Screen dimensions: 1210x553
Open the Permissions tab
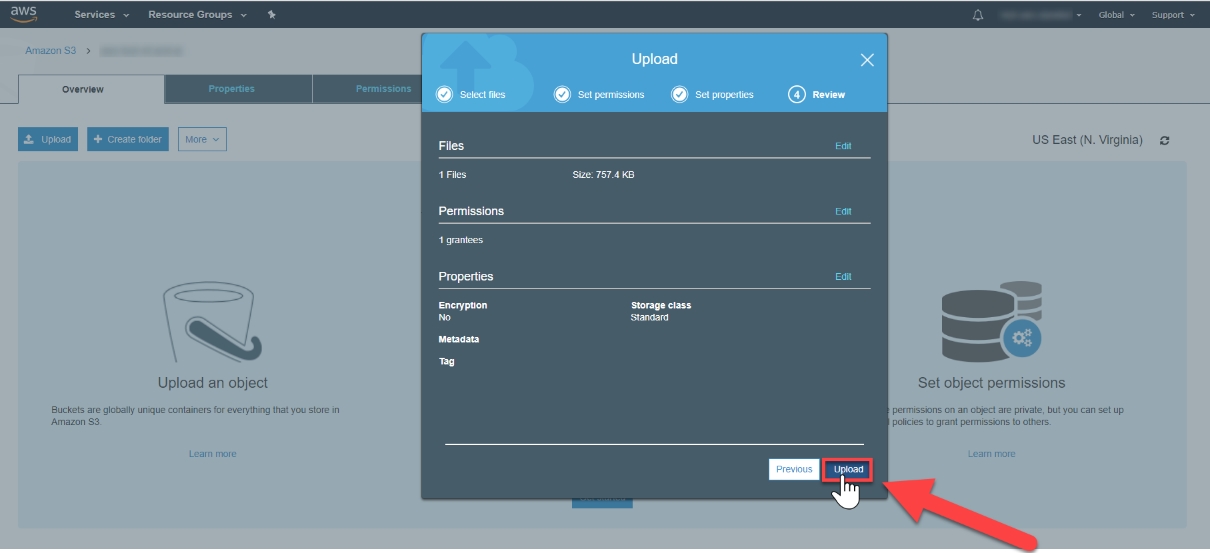click(383, 89)
